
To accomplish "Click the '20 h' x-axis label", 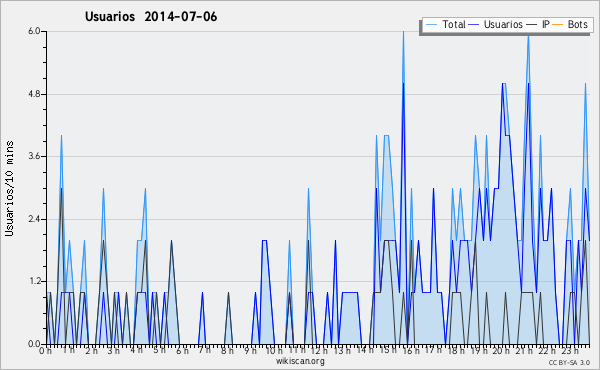I will point(501,350).
